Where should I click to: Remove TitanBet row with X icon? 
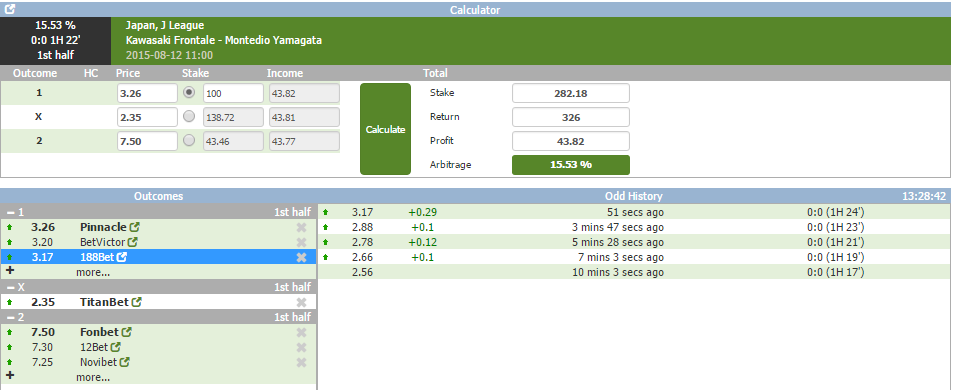coord(301,302)
